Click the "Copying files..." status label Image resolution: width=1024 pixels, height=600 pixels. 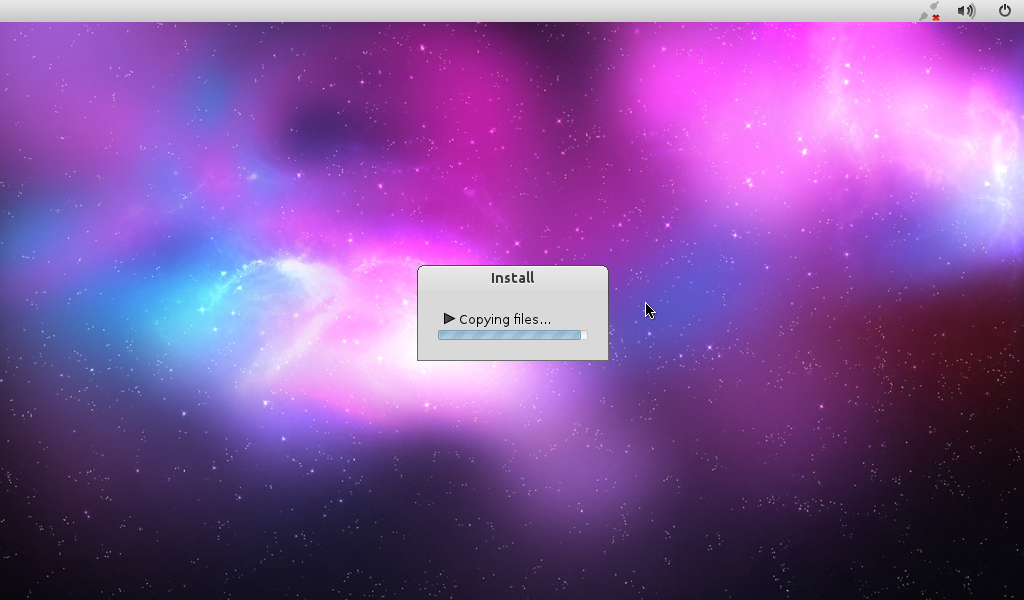(x=505, y=320)
